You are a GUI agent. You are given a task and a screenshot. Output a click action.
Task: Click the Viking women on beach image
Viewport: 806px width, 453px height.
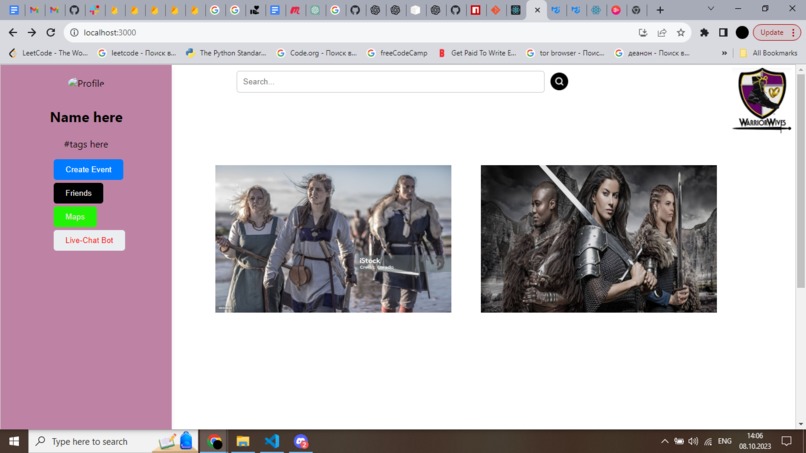(x=333, y=239)
